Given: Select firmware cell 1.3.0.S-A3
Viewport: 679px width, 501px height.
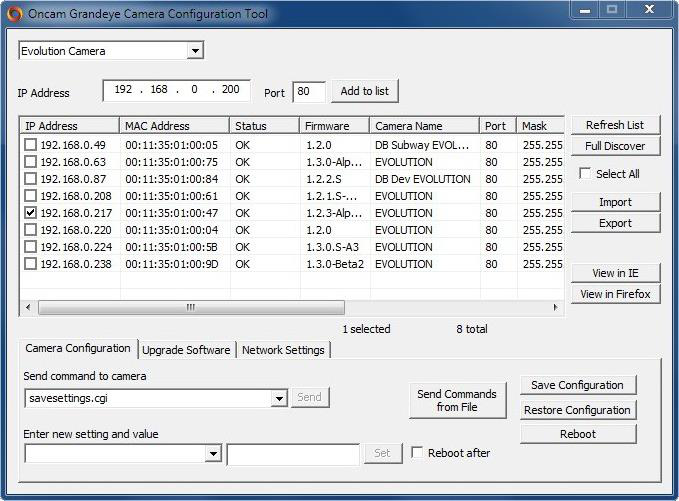Looking at the screenshot, I should click(333, 247).
